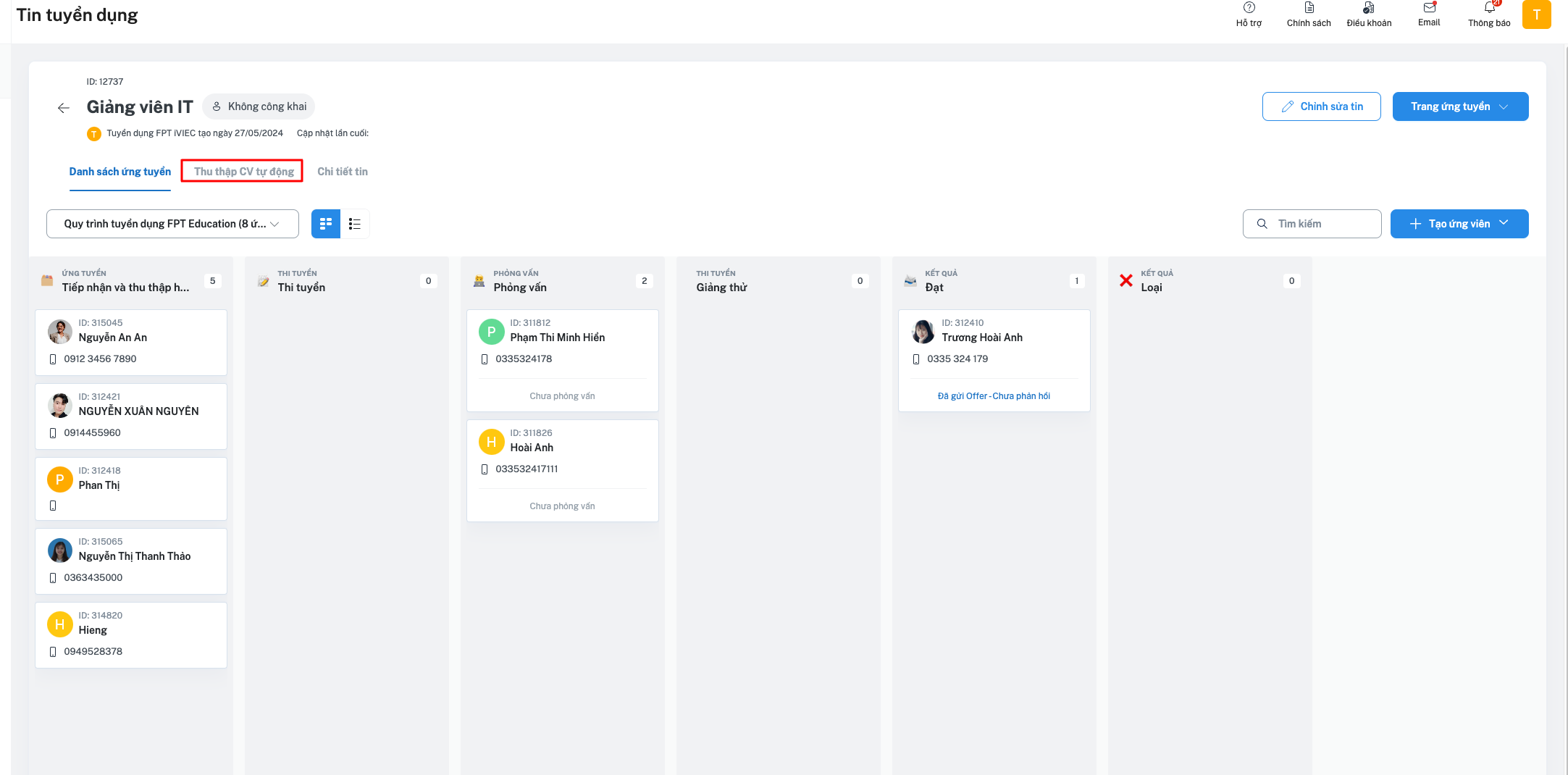Screen dimensions: 1568x775
Task: Click Đã gửi Offer - Chưa phản hồi link
Action: (994, 396)
